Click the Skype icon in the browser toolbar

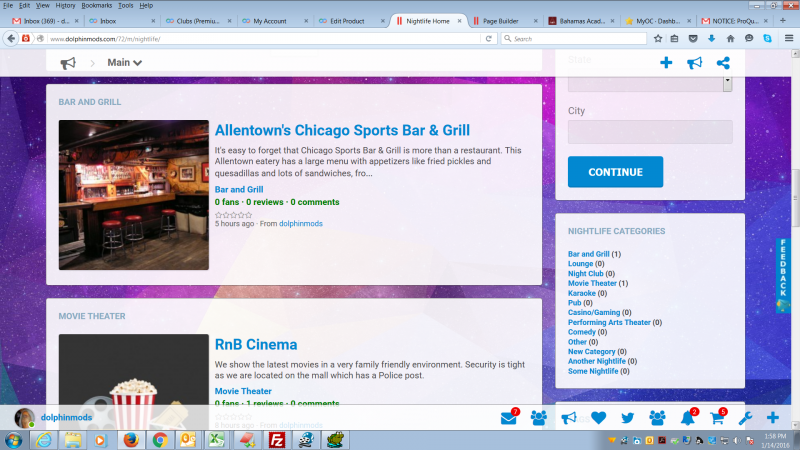[767, 38]
